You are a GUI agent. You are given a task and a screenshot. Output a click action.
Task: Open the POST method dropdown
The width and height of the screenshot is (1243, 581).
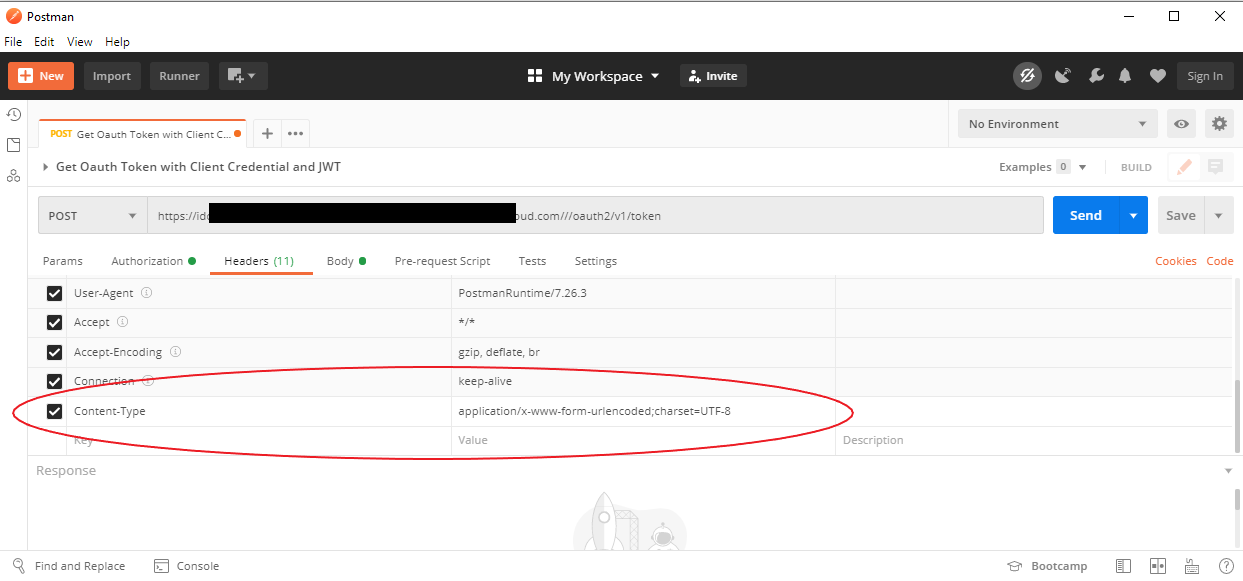[x=93, y=215]
